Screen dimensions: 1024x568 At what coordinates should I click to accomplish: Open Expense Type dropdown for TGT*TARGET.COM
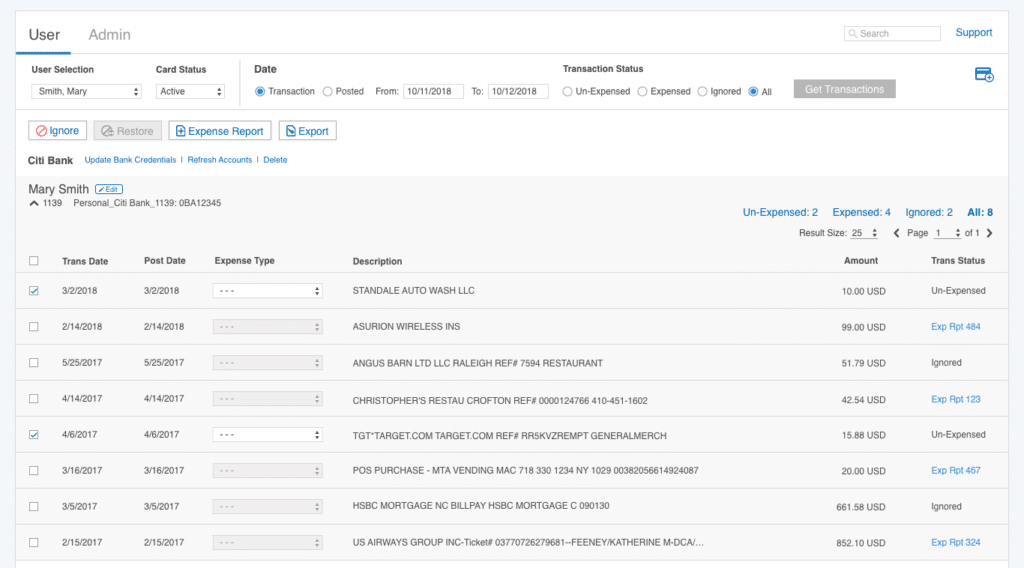pos(267,434)
